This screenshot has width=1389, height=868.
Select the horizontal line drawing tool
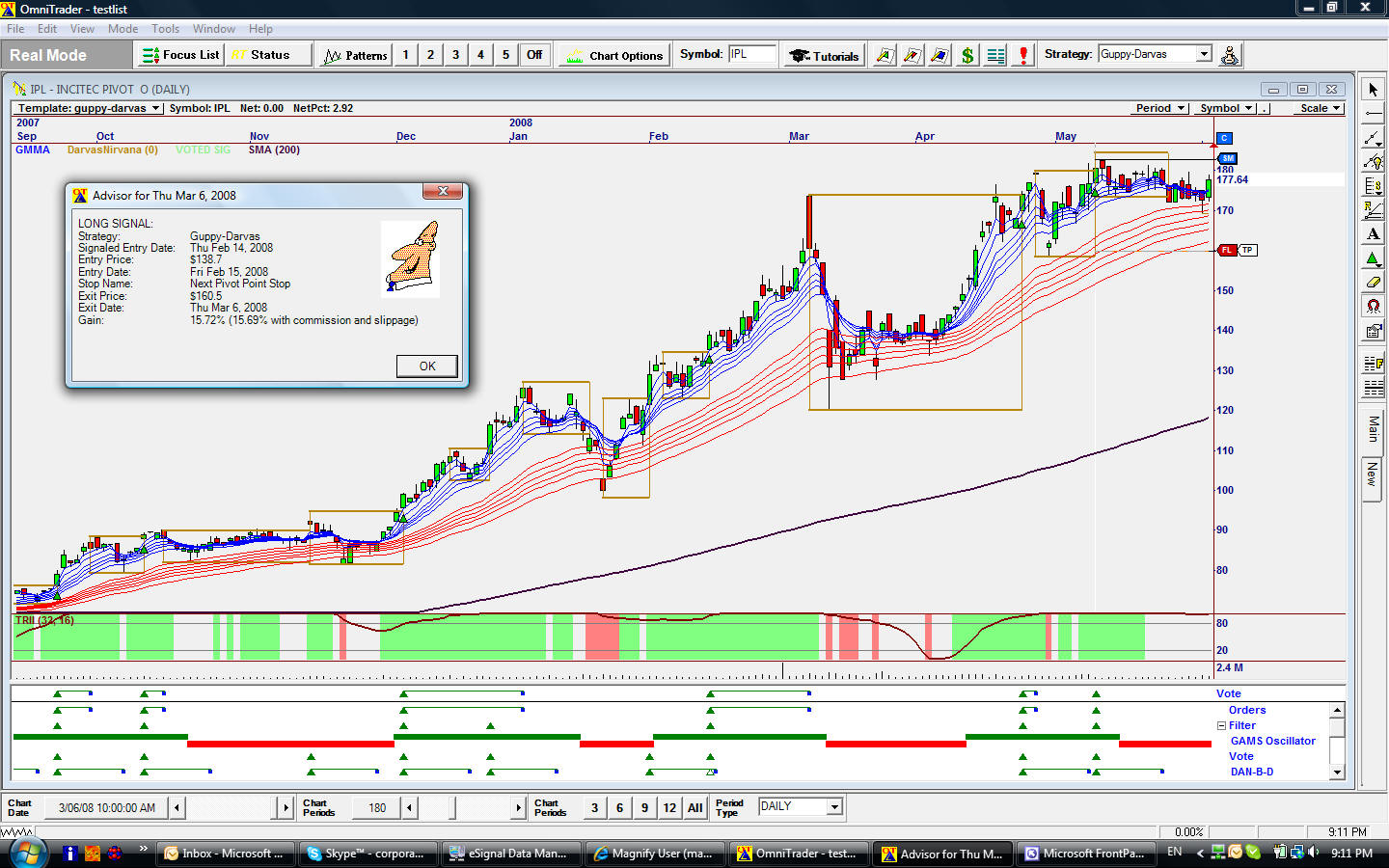click(1373, 114)
